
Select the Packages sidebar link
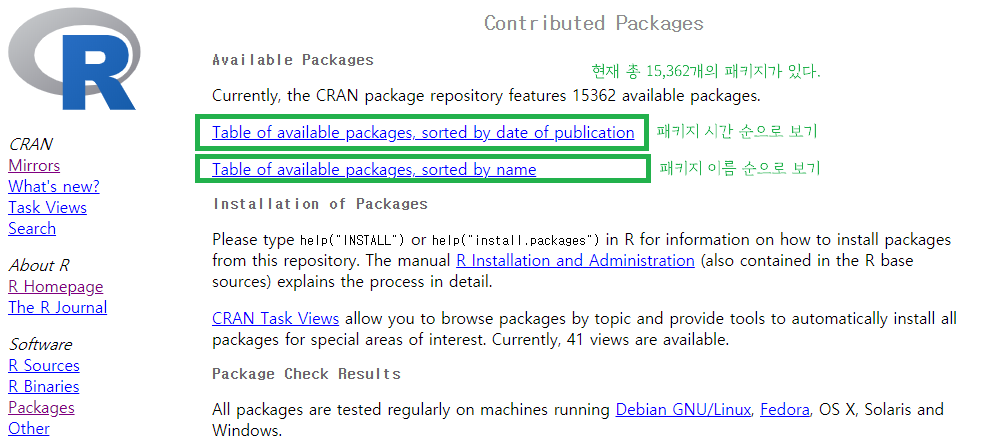(x=41, y=408)
